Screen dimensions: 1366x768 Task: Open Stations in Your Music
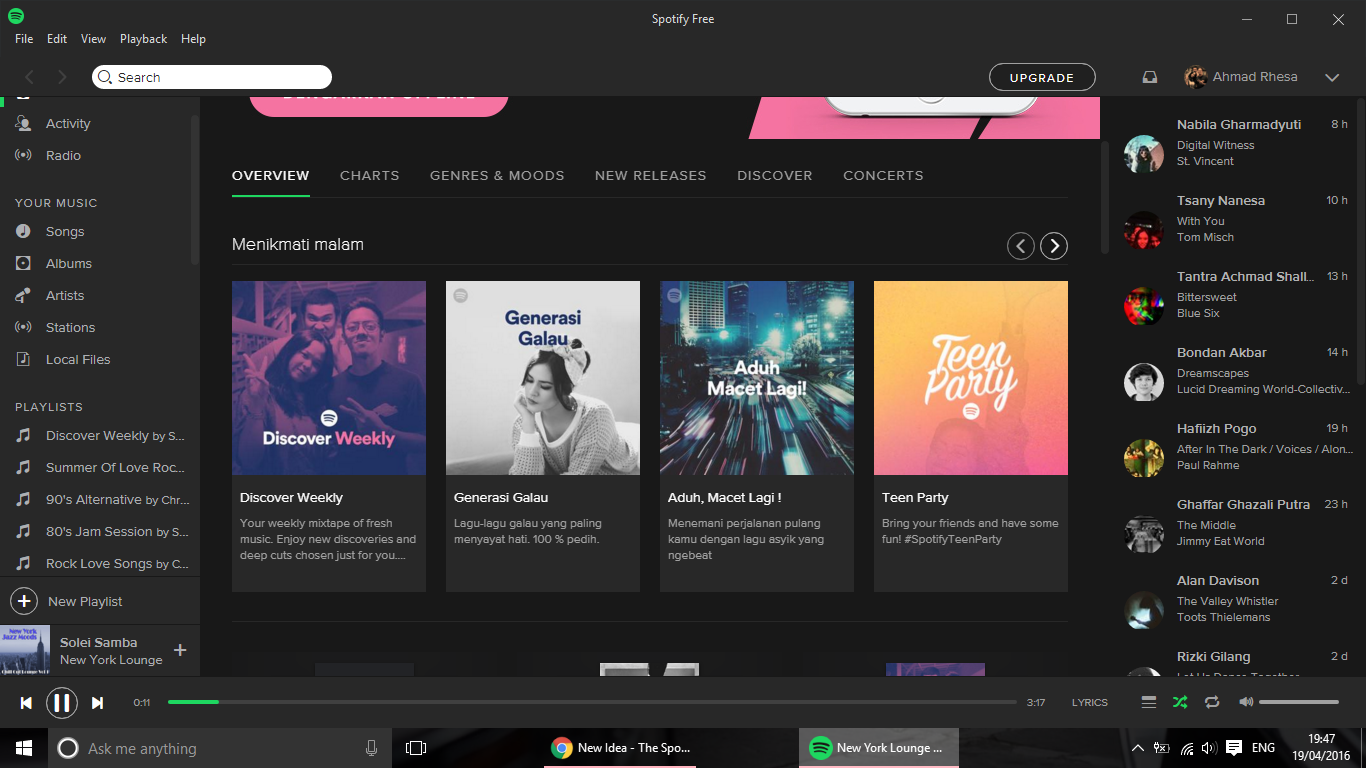70,327
